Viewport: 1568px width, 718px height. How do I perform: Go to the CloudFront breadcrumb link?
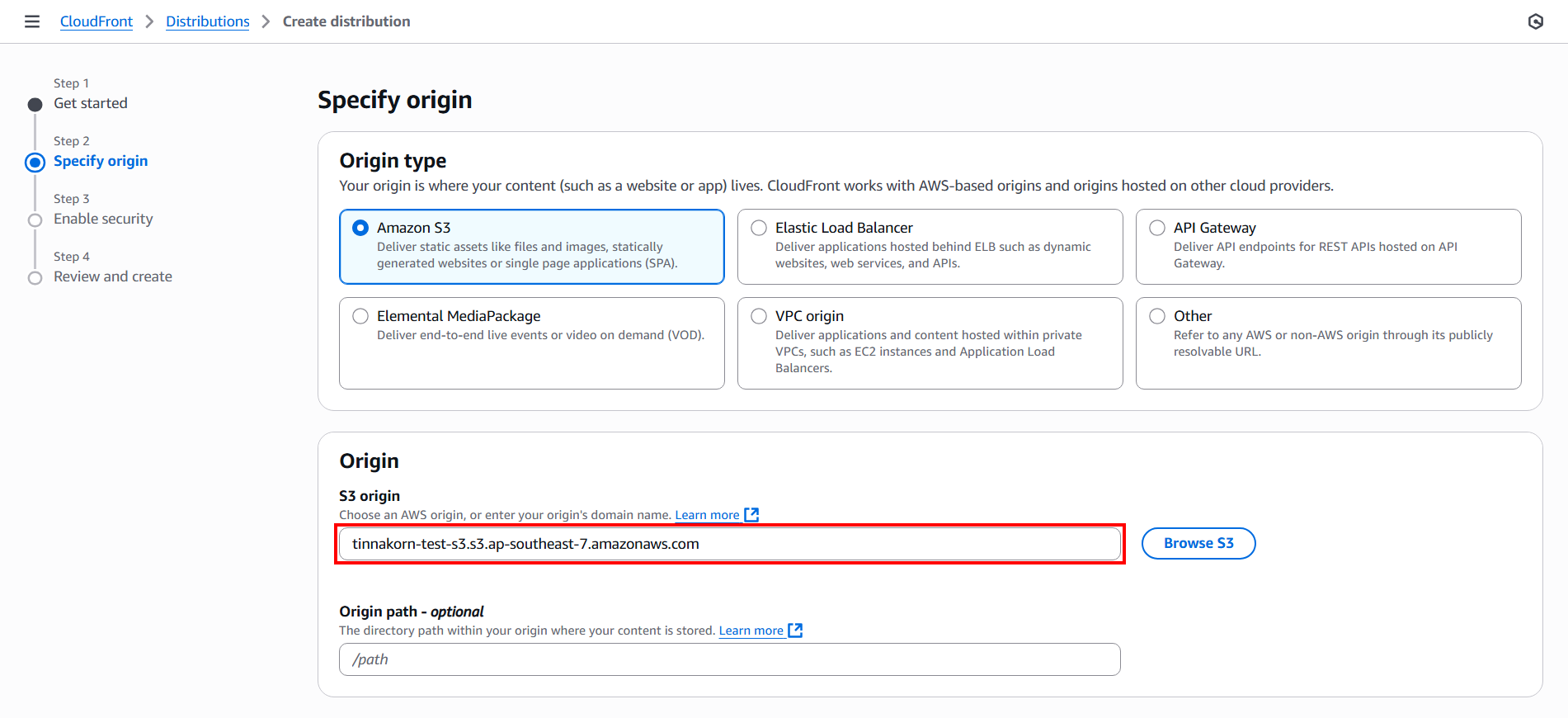[97, 21]
